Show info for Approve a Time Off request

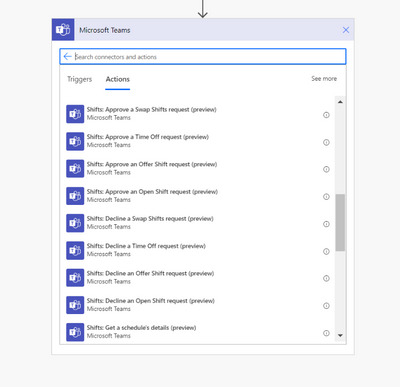[x=326, y=142]
